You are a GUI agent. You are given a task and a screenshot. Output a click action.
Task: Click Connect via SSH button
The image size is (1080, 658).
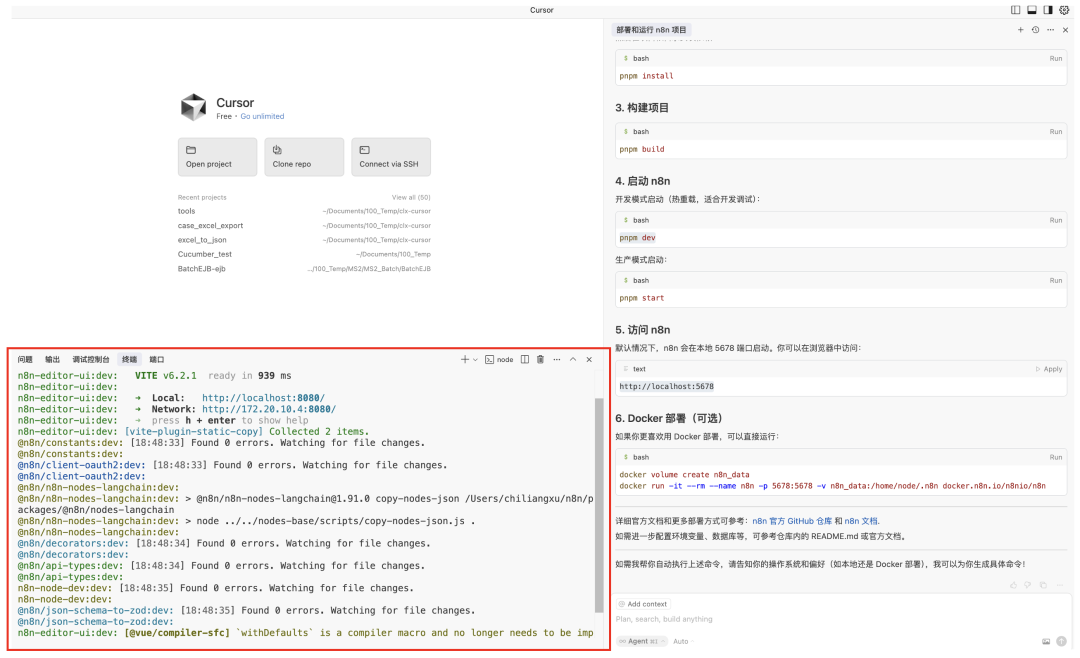391,157
